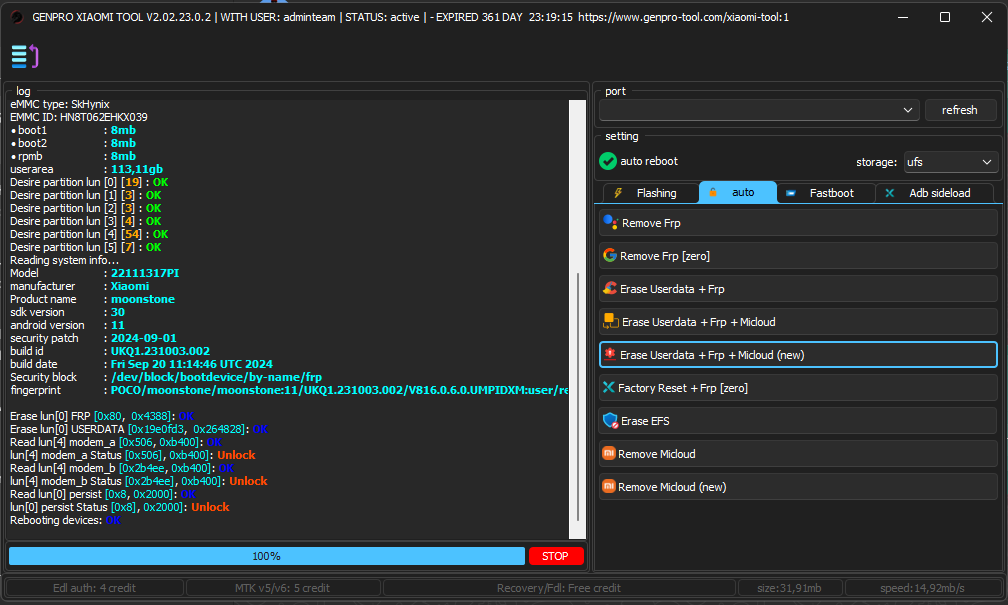Viewport: 1008px width, 605px height.
Task: Click the EMMC ID HN8T062EHKX039 line
Action: pyautogui.click(x=78, y=117)
